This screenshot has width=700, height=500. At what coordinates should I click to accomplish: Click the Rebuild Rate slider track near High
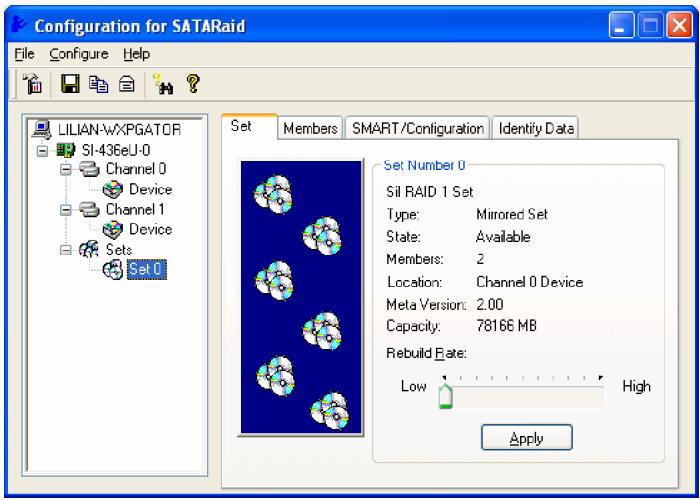596,396
